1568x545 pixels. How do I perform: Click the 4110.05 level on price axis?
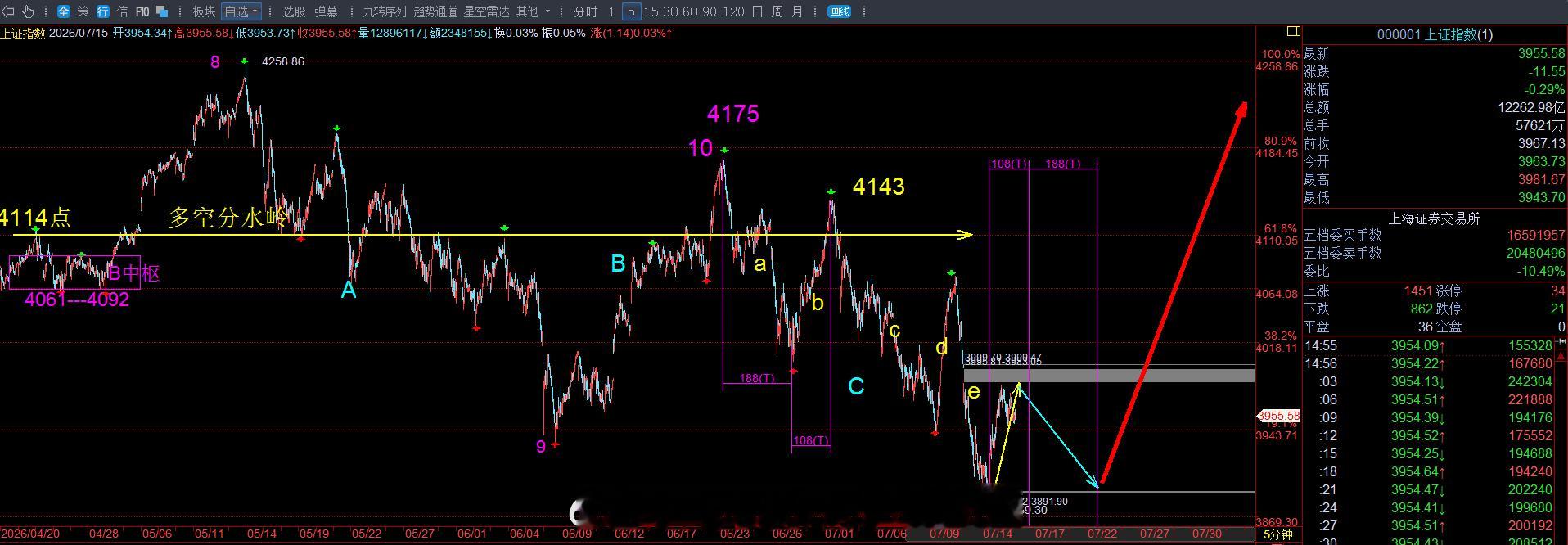[1277, 241]
